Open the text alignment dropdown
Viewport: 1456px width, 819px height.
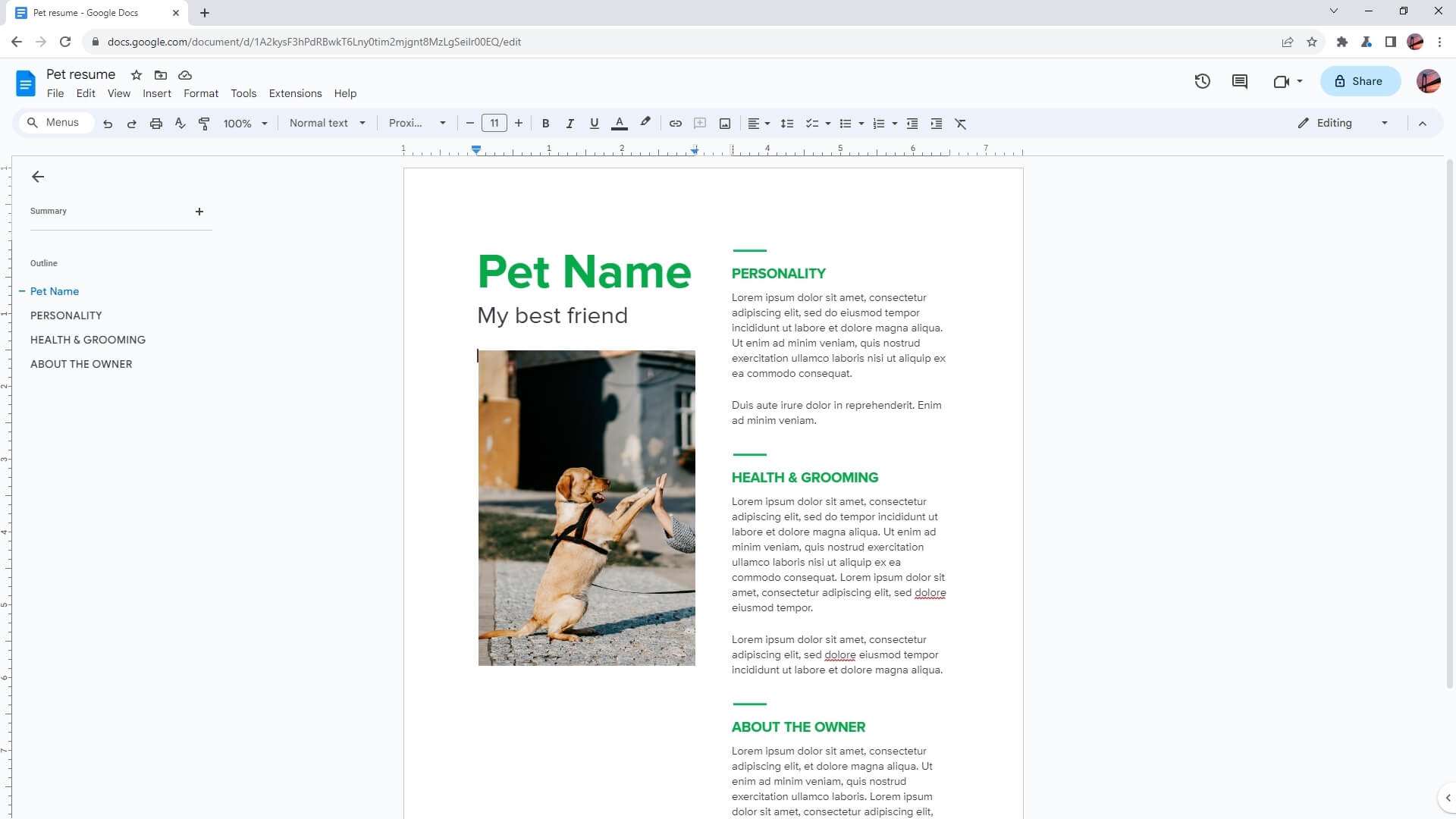click(758, 124)
